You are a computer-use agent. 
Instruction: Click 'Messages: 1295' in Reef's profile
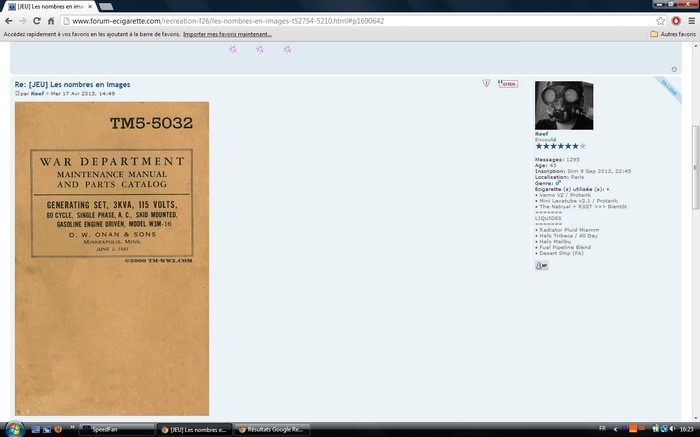[557, 159]
